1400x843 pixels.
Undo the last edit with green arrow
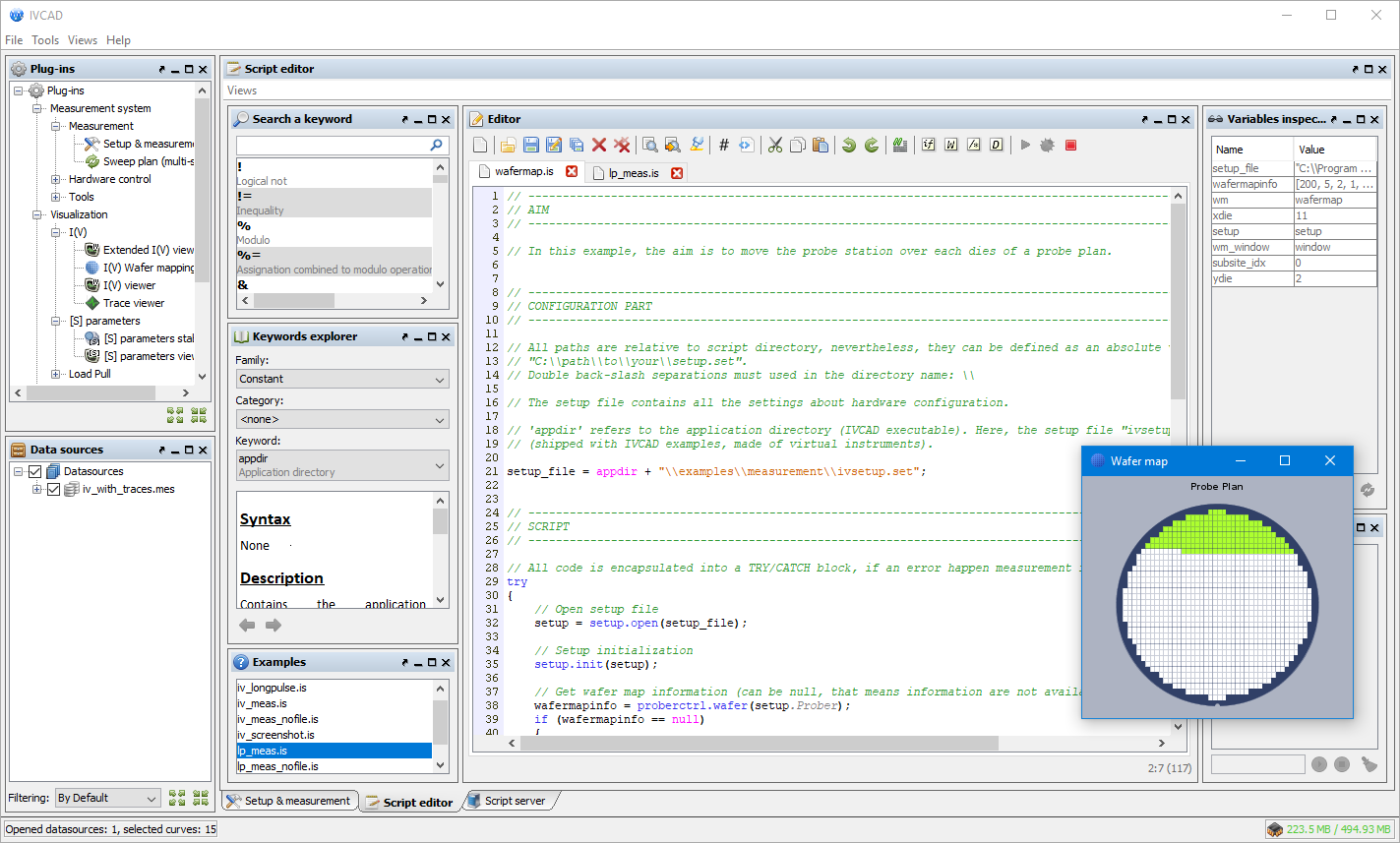pos(849,145)
